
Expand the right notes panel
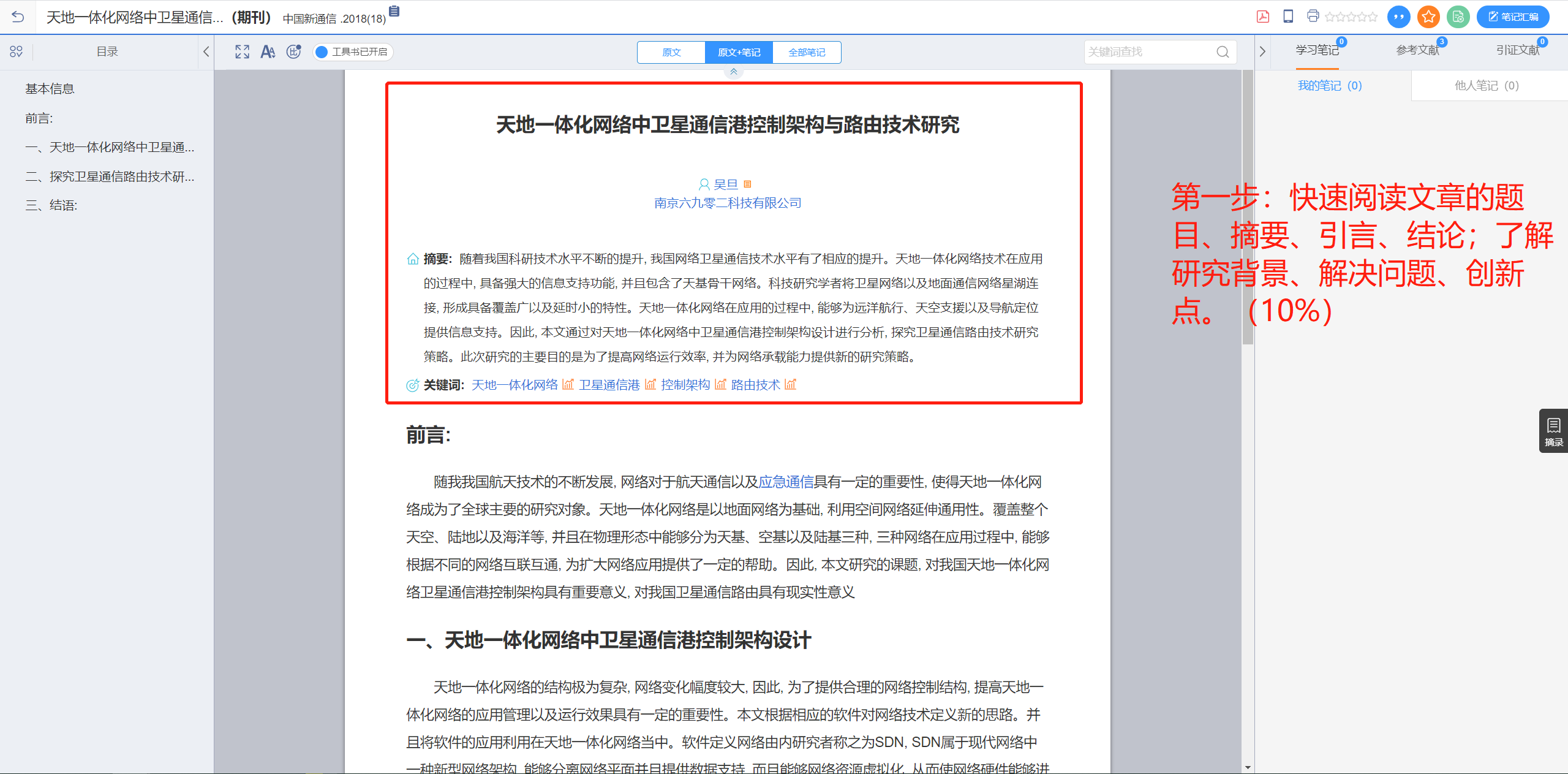1262,51
